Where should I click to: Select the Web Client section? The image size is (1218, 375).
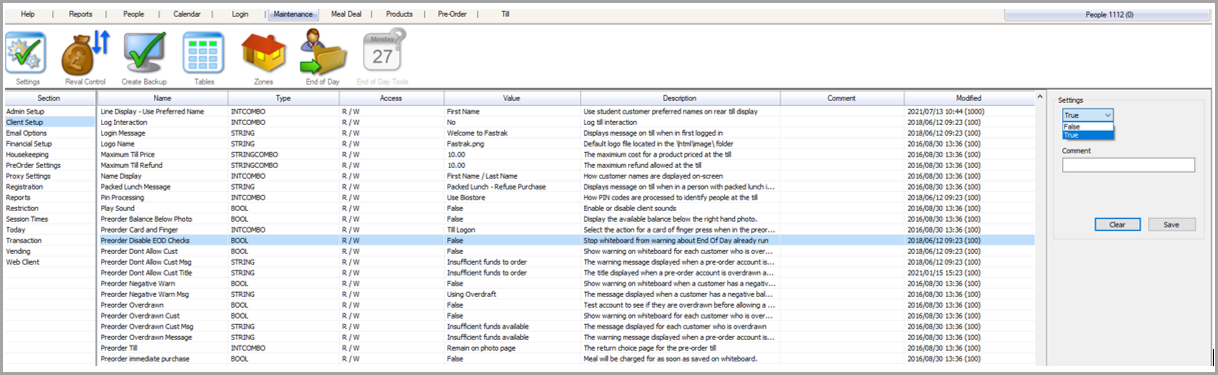[49, 262]
